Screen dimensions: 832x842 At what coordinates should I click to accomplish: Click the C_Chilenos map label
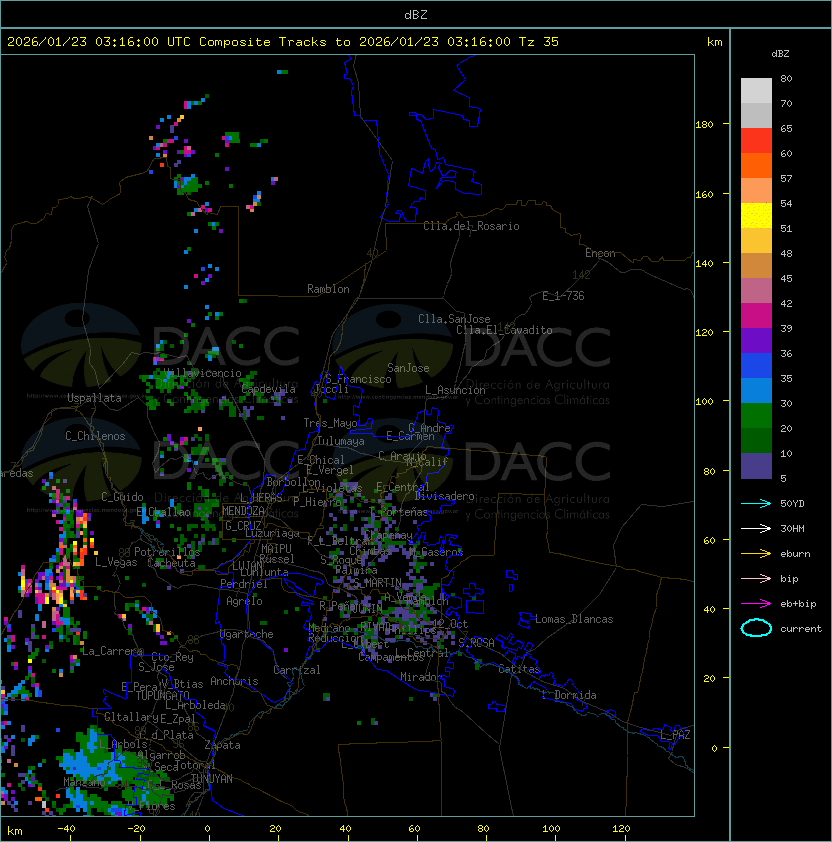95,436
